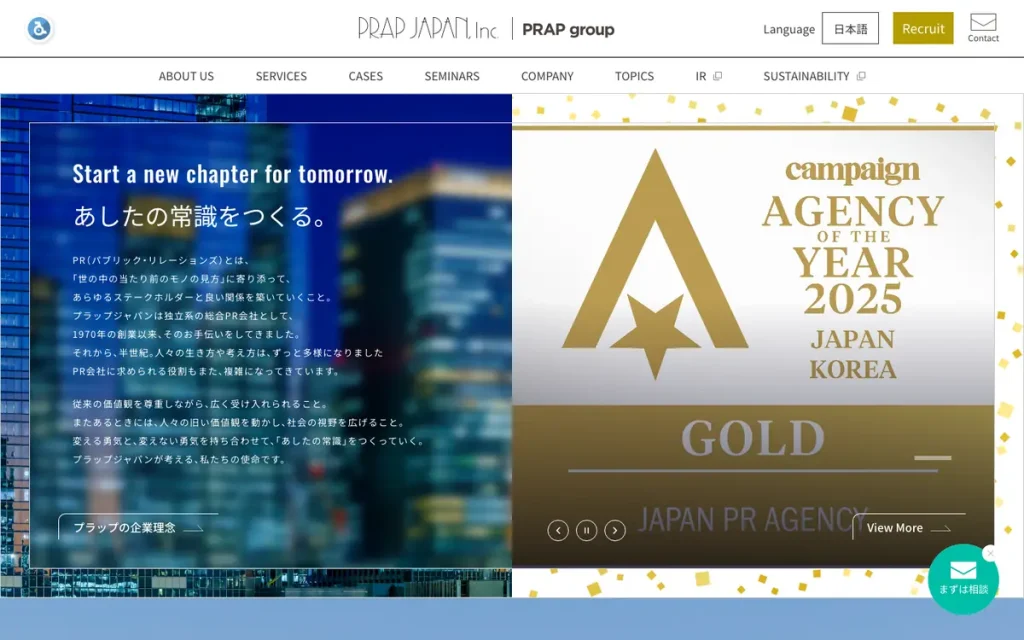Open the SUSTAINABILITY external link

click(x=814, y=76)
